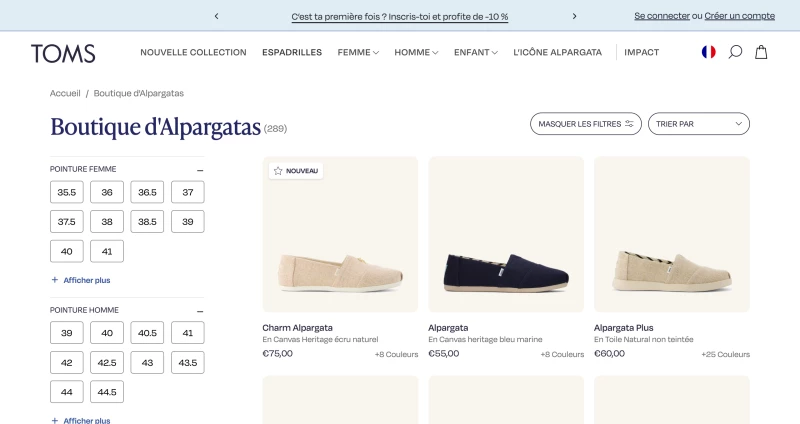Select women's size 37
800x424 pixels.
point(188,192)
